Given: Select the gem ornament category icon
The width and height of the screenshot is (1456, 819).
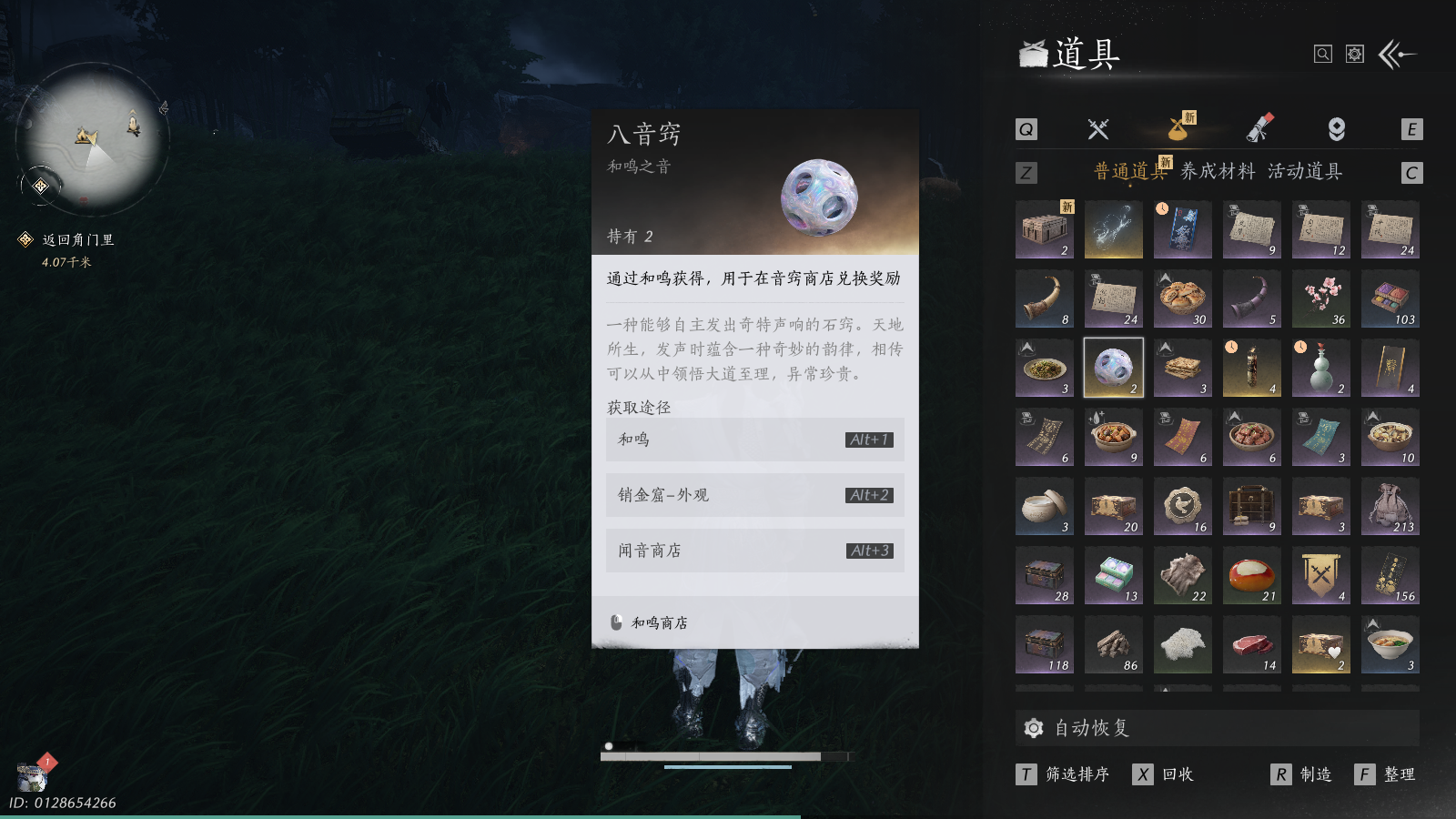Looking at the screenshot, I should point(1337,129).
